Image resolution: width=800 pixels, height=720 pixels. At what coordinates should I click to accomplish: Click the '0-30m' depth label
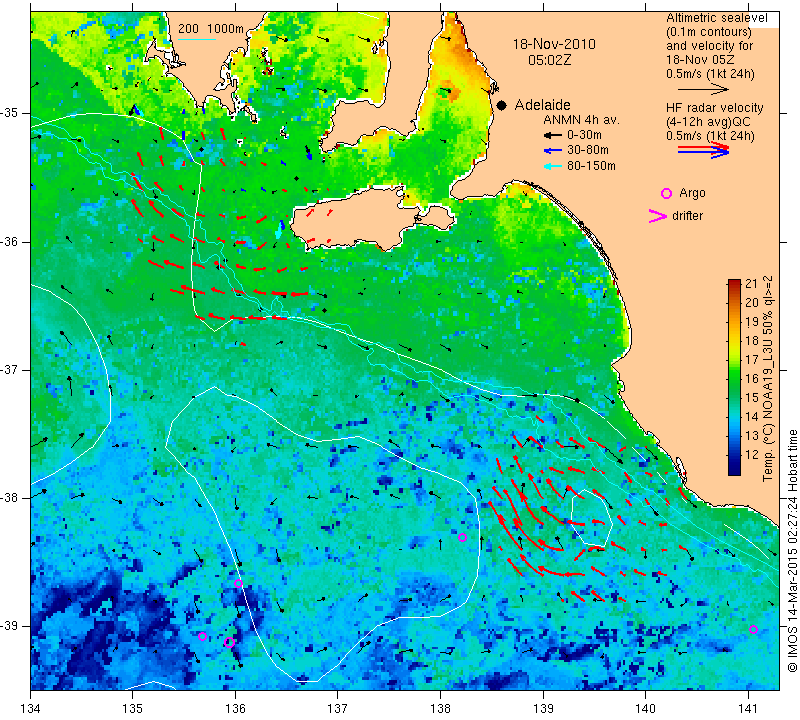(584, 135)
